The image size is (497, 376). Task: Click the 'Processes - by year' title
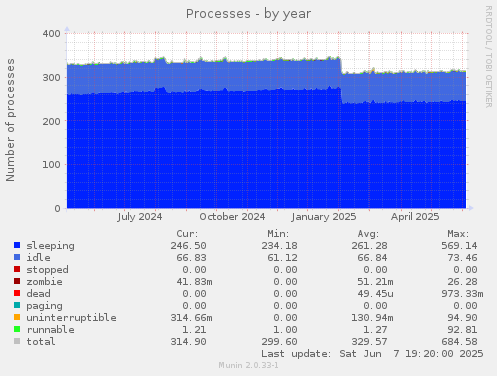pyautogui.click(x=248, y=14)
